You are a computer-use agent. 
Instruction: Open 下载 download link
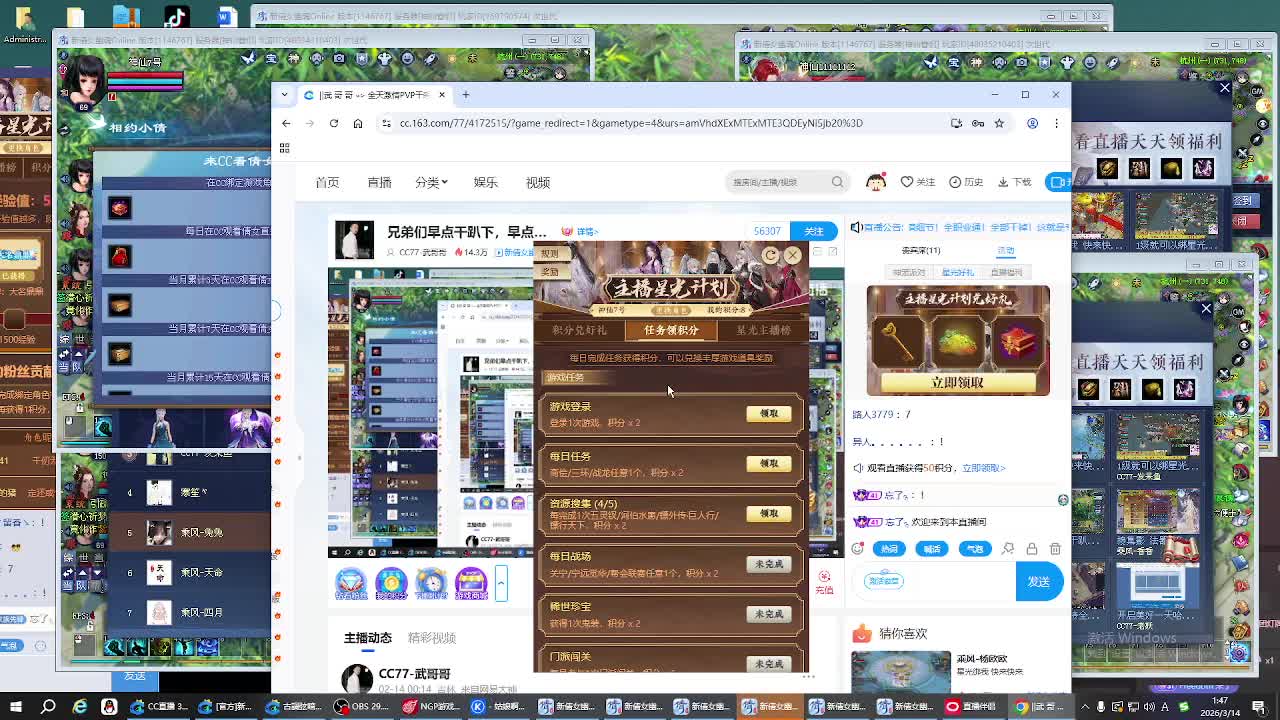pos(1015,182)
